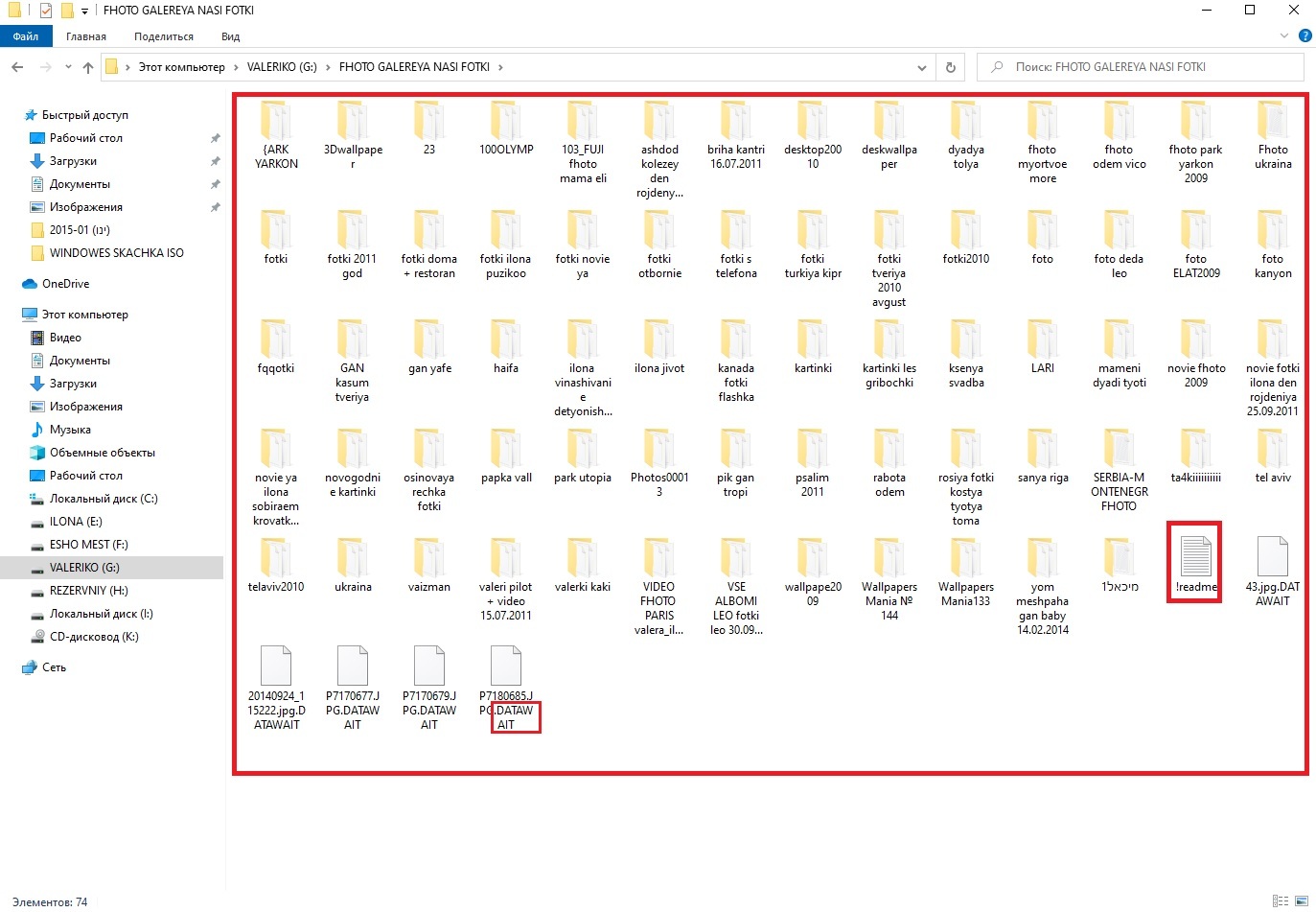Select the papka vall folder
The height and width of the screenshot is (912, 1316).
(506, 456)
